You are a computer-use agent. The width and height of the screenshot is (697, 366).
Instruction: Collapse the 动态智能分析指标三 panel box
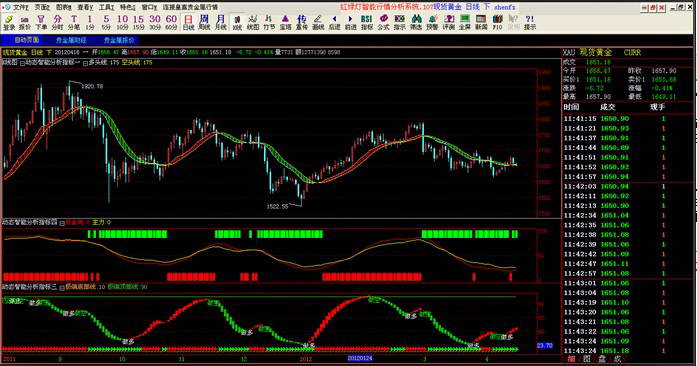click(x=62, y=287)
